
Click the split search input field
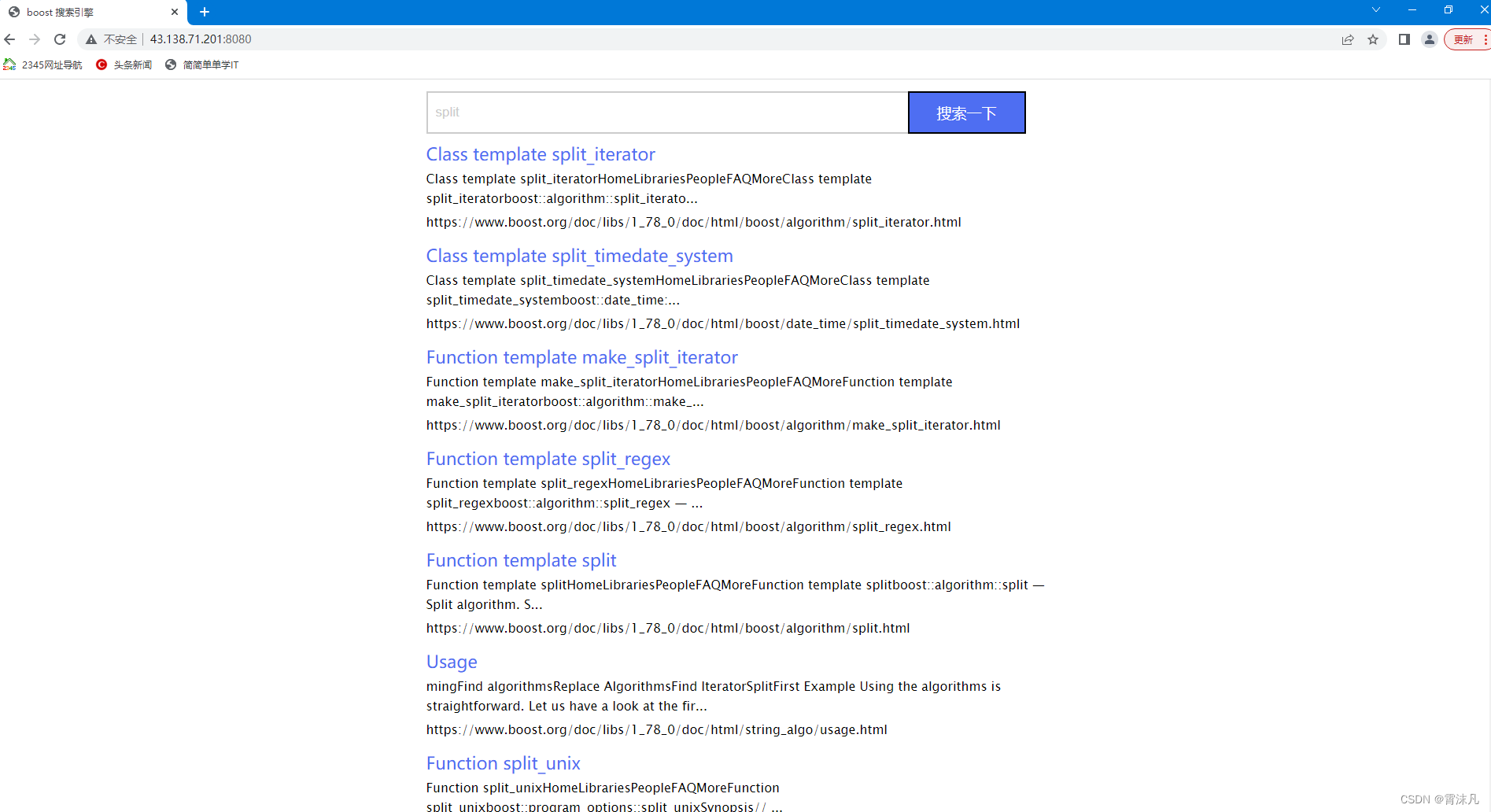[667, 113]
